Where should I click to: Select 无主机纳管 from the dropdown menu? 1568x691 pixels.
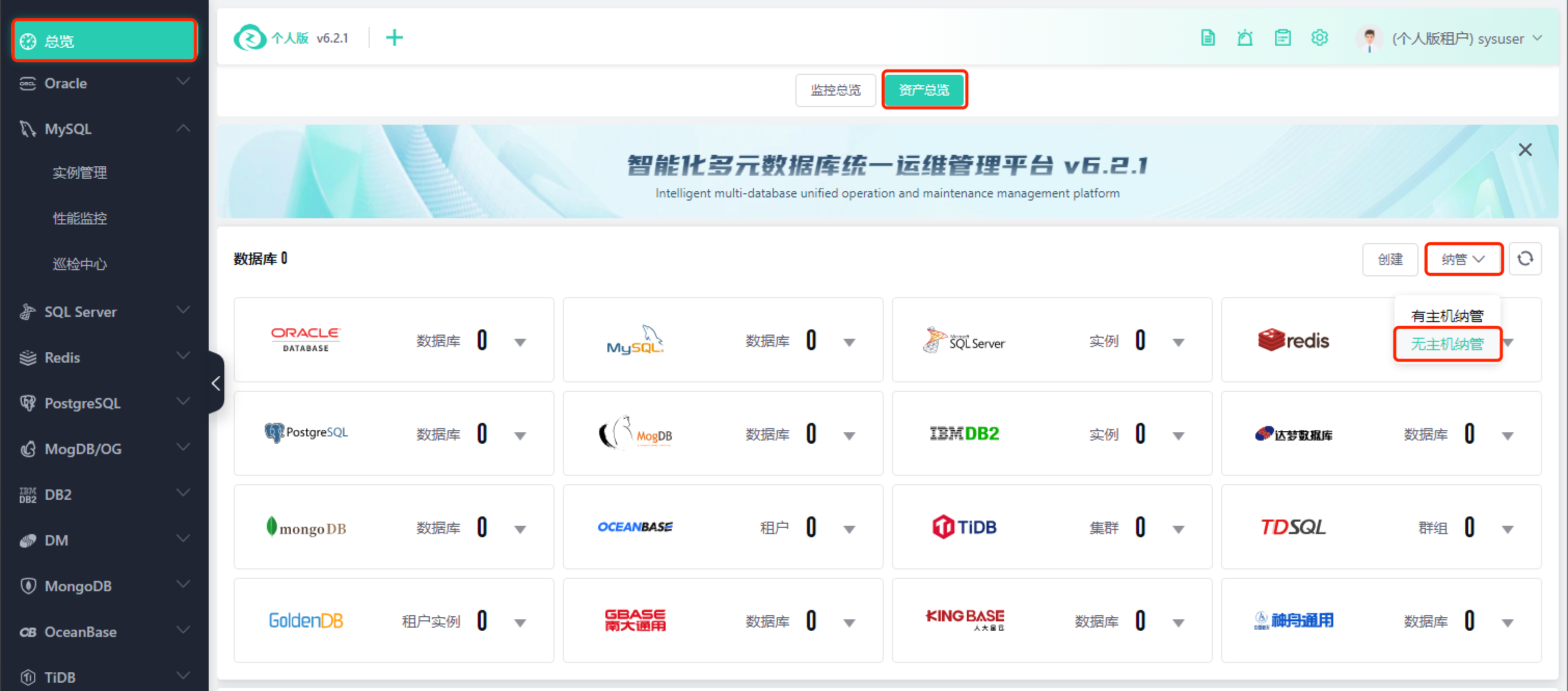pos(1447,344)
